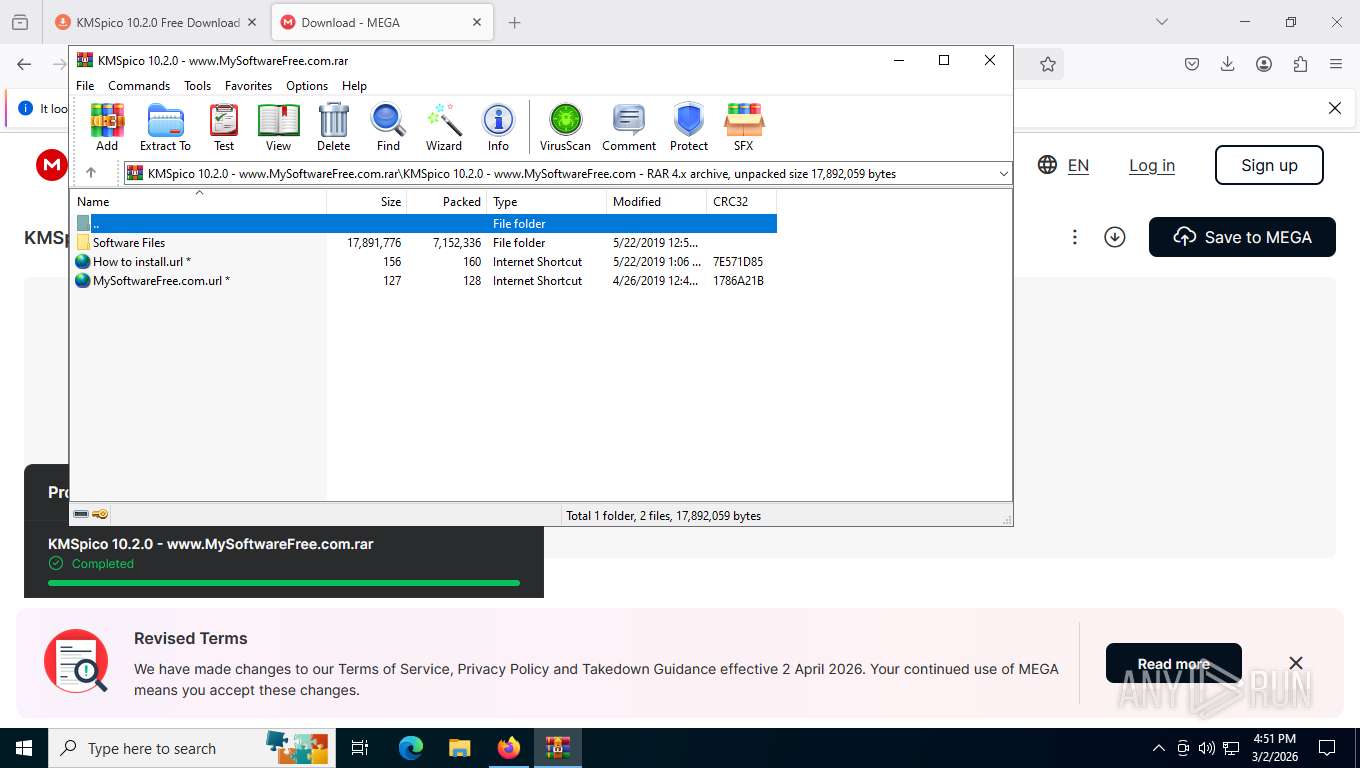Click the CRC32 column header
Viewport: 1360px width, 768px height.
click(742, 201)
